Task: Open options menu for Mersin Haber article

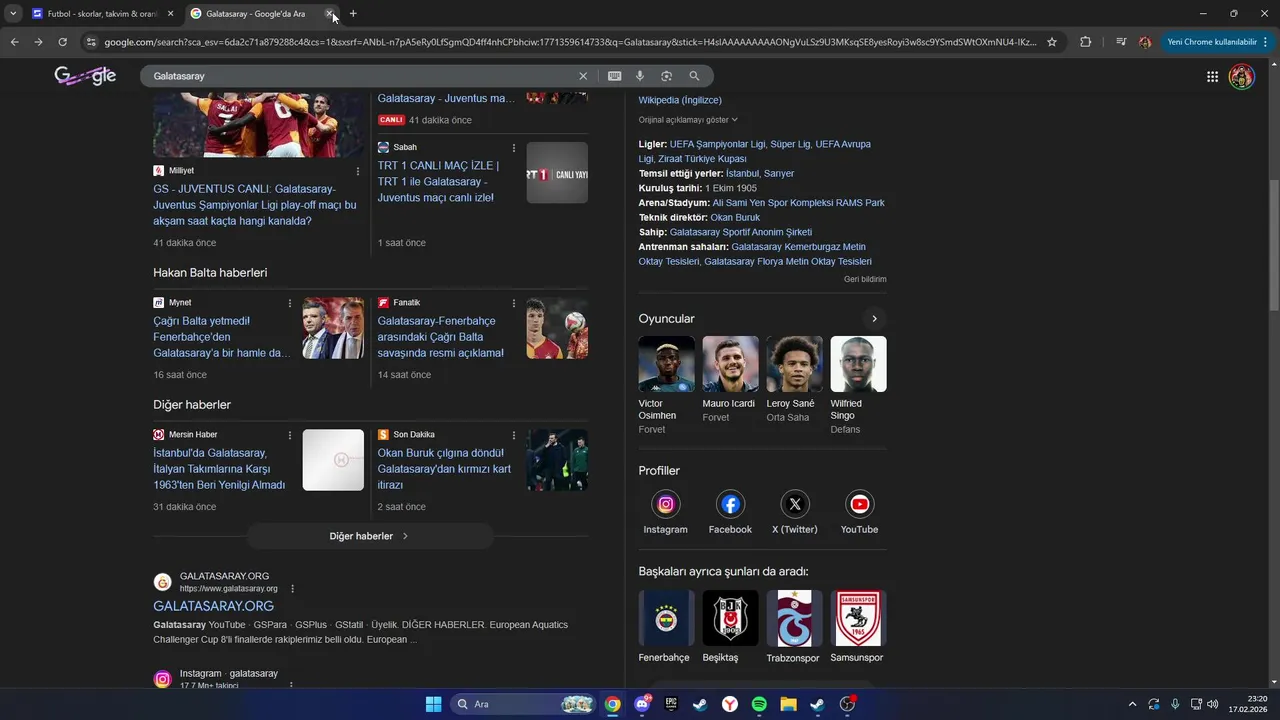Action: pyautogui.click(x=290, y=435)
